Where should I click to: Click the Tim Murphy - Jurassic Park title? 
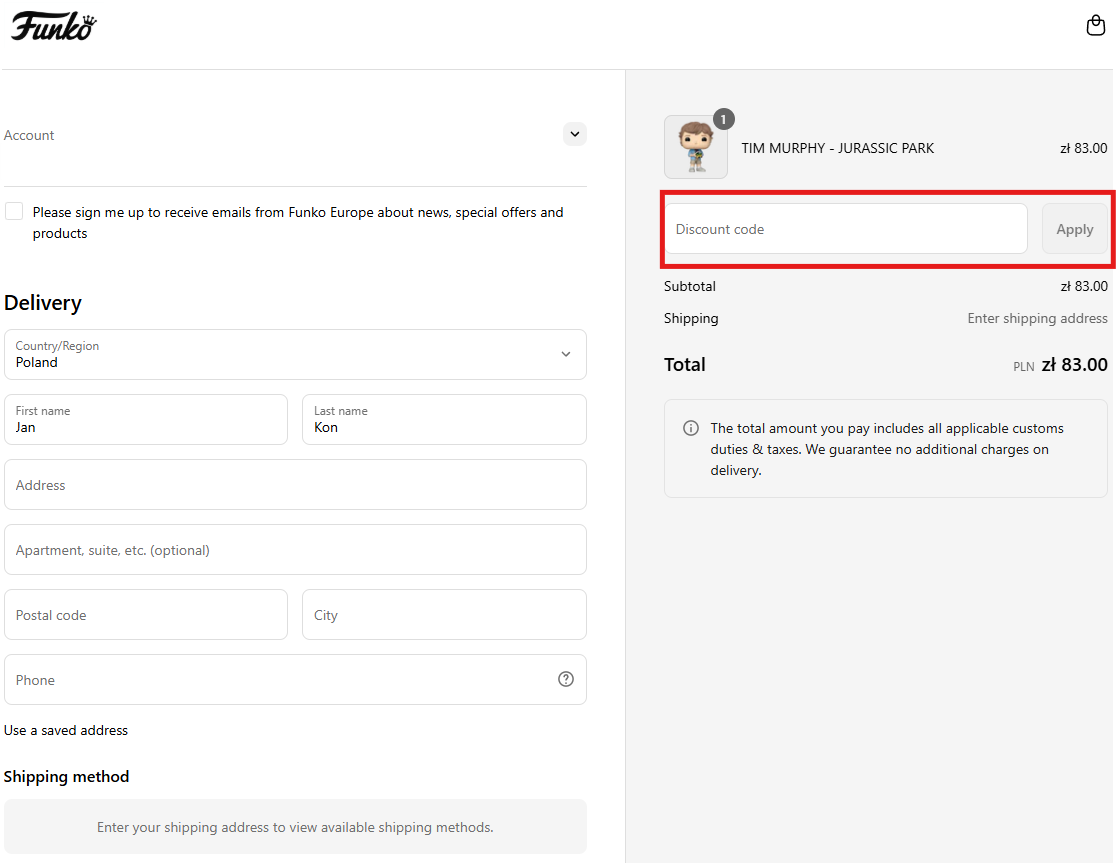click(837, 148)
